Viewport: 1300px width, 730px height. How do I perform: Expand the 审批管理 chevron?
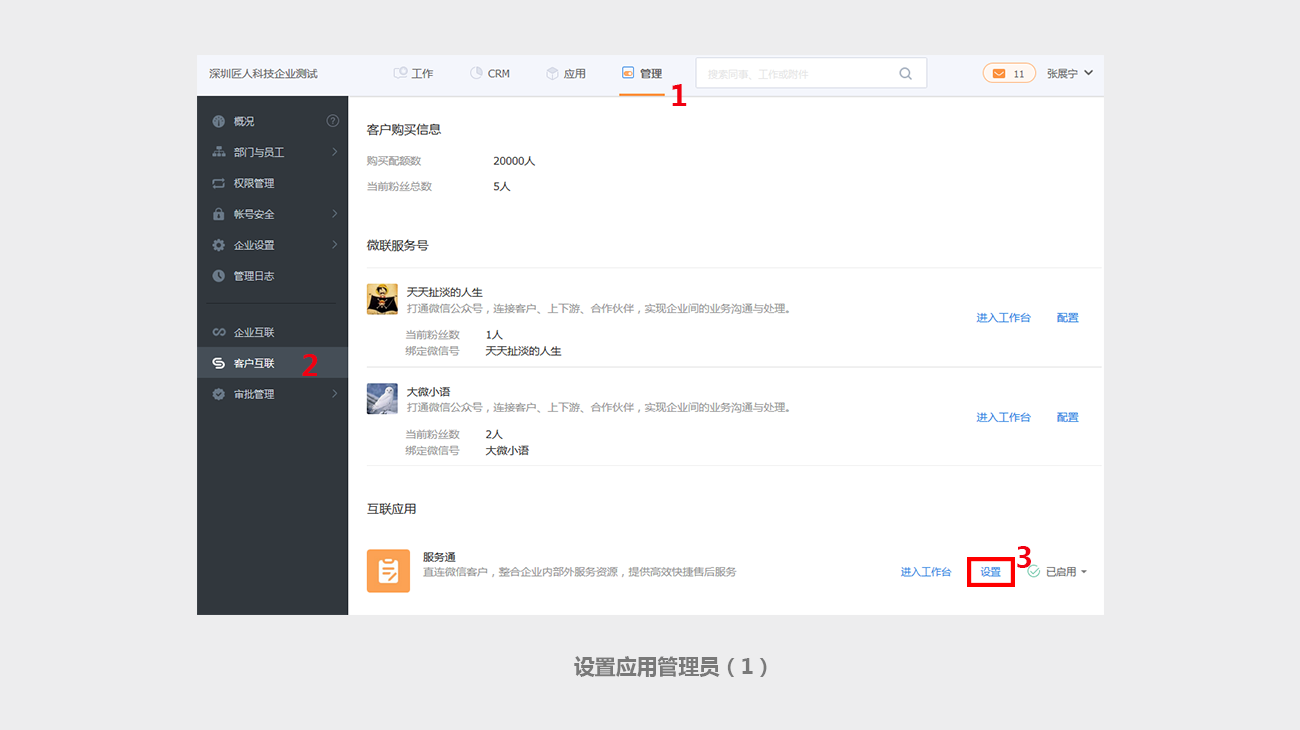pos(335,394)
